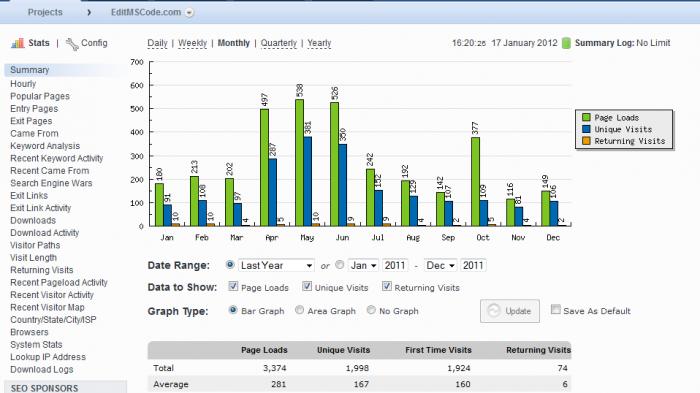The width and height of the screenshot is (700, 393).
Task: Expand the EditMSCode.com project dropdown
Action: [189, 13]
